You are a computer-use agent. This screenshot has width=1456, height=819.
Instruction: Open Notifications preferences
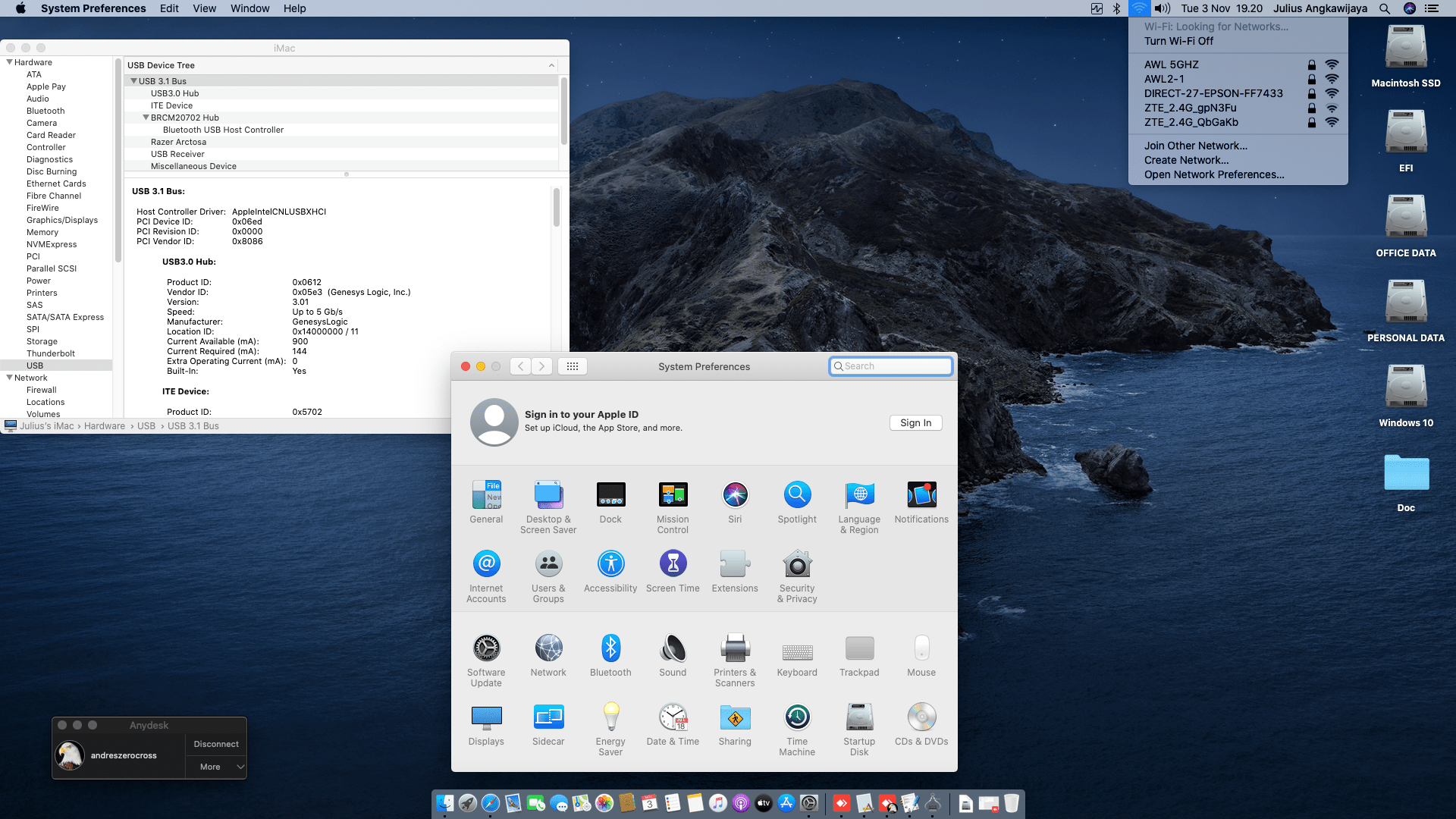click(x=921, y=502)
